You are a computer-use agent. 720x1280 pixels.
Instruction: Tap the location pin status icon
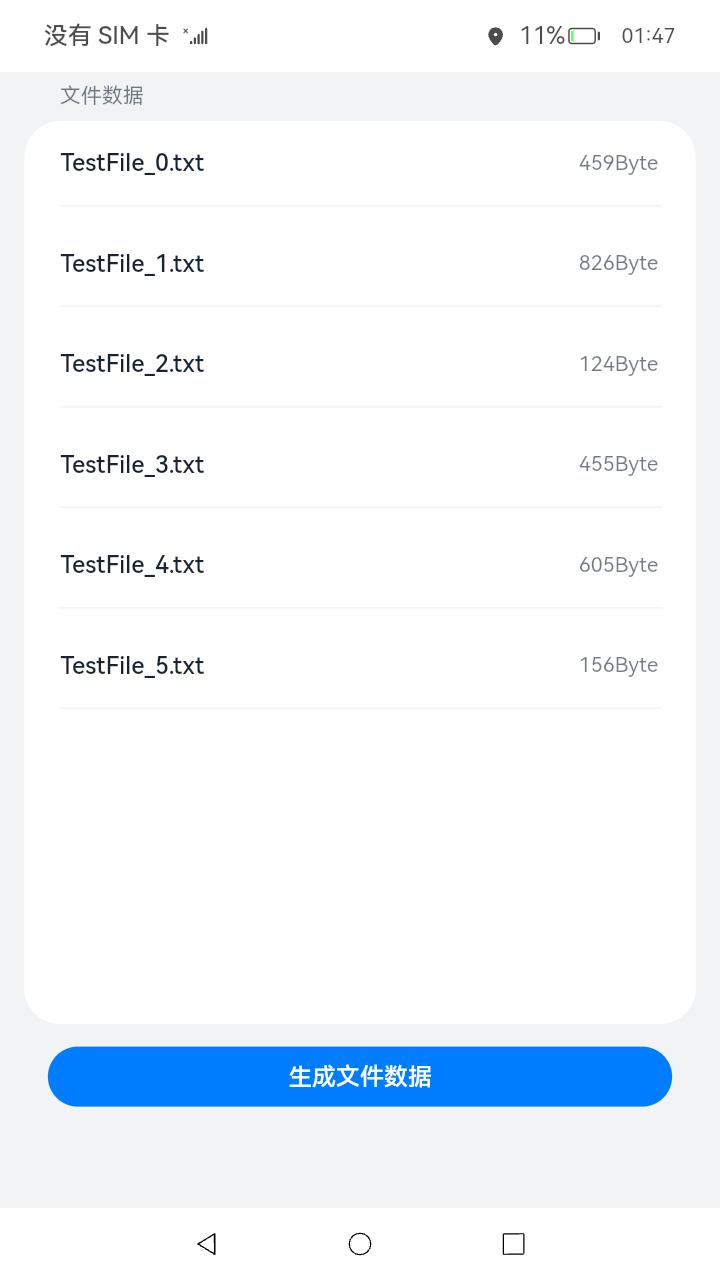tap(495, 37)
